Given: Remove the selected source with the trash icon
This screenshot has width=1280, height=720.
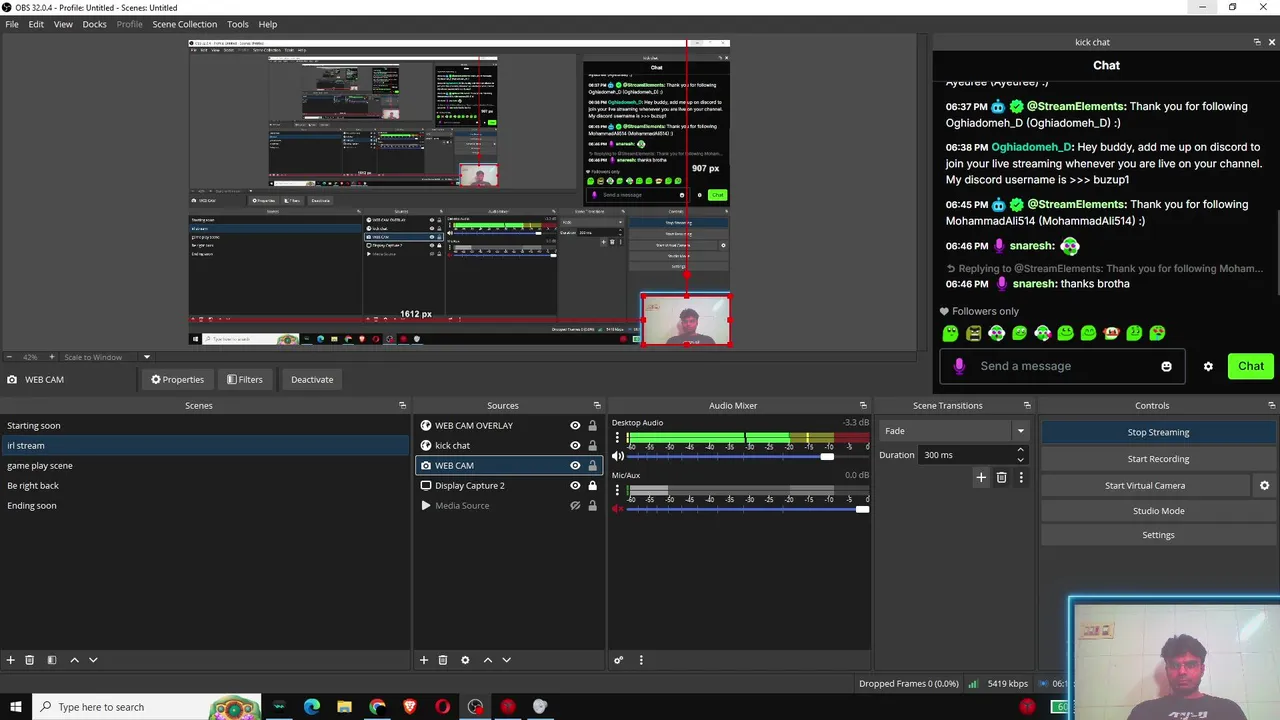Looking at the screenshot, I should coord(443,660).
